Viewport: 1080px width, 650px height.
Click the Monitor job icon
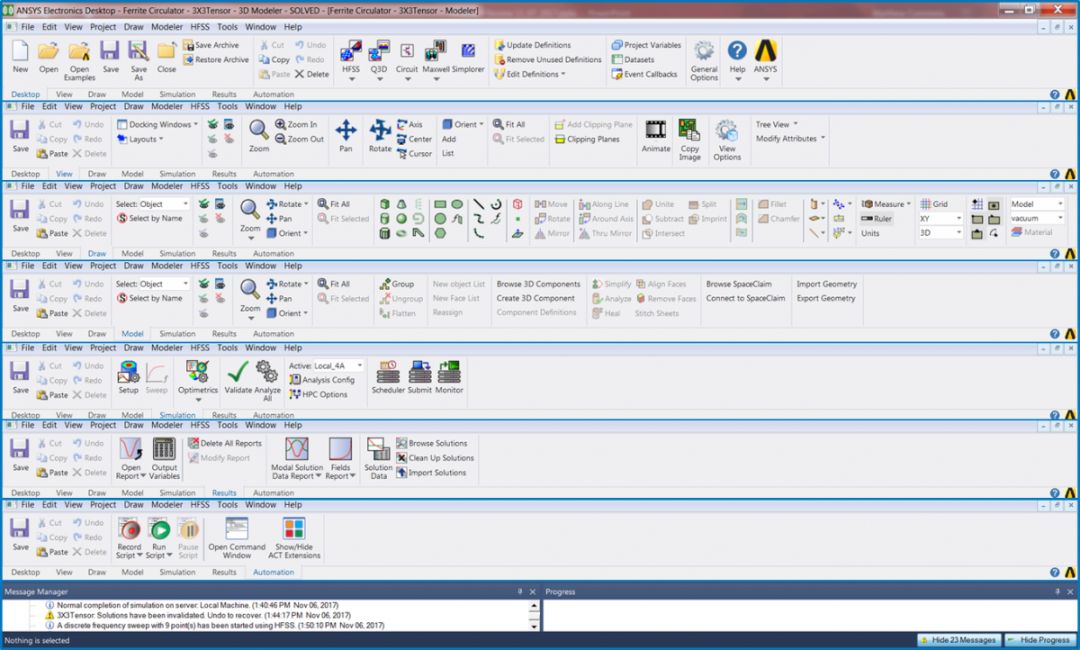449,372
